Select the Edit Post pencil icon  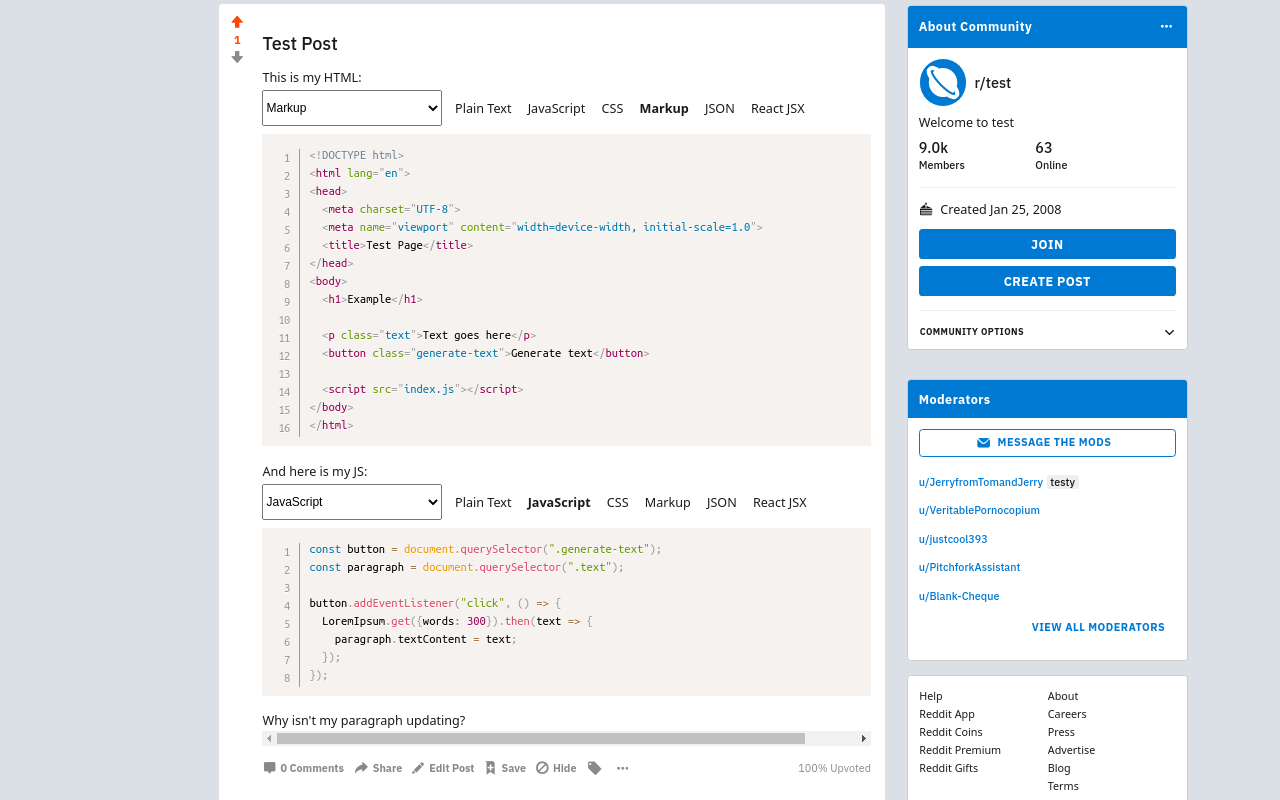[x=418, y=768]
